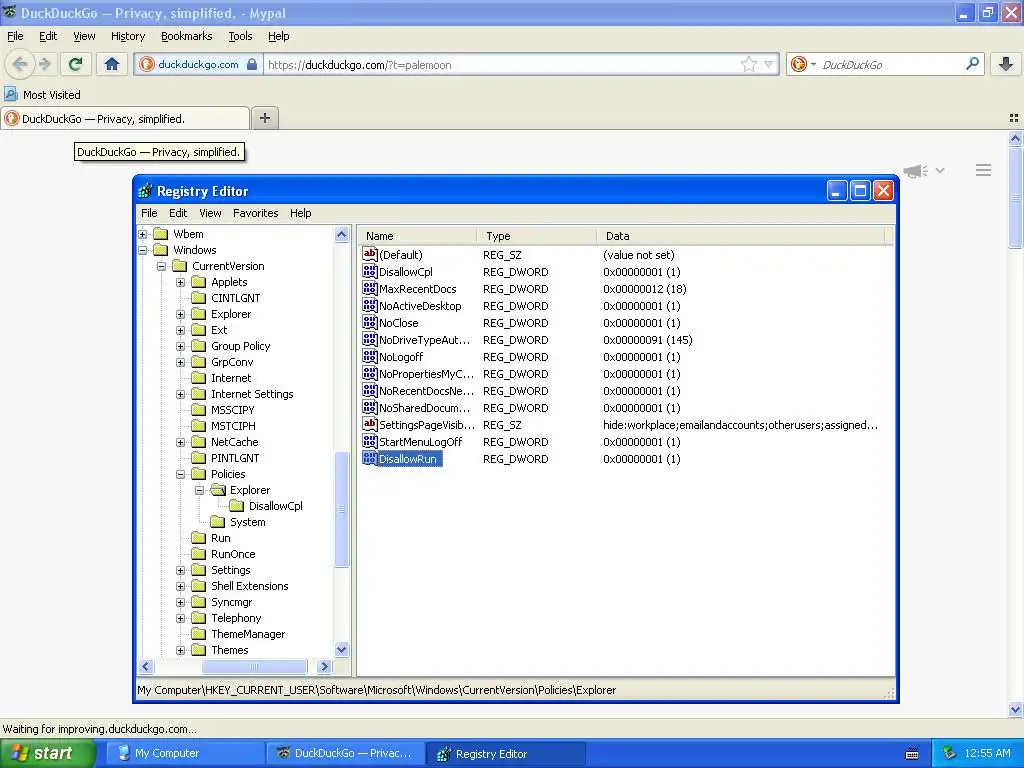Expand the Group Policy tree node
This screenshot has height=768, width=1024.
pos(180,346)
